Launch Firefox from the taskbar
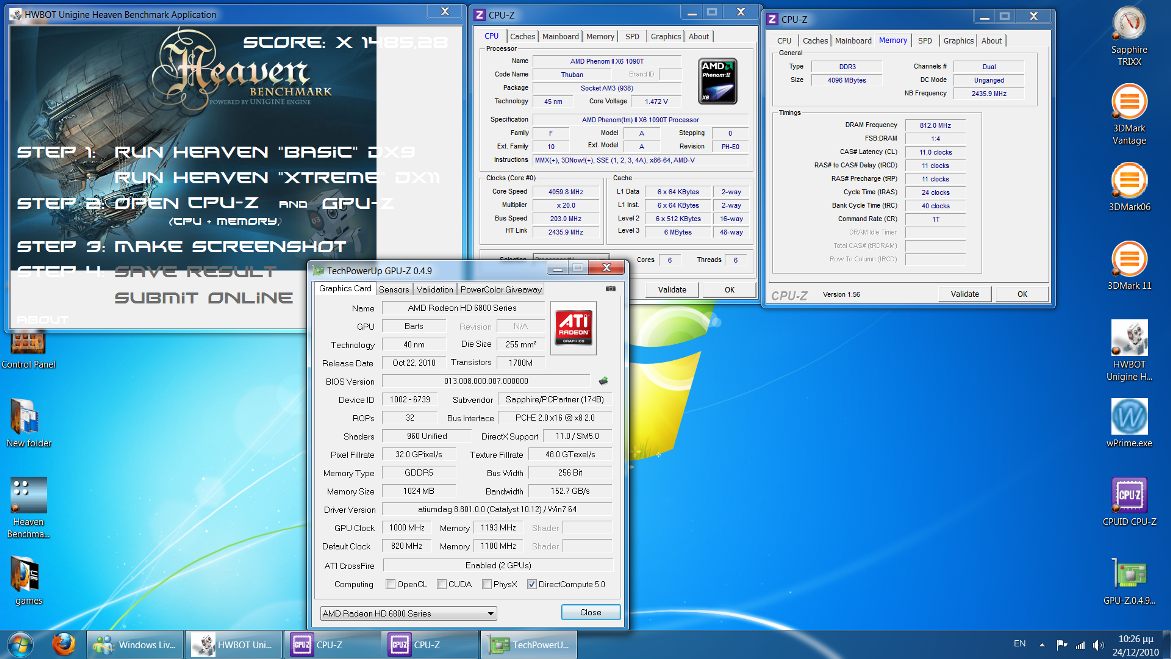This screenshot has width=1171, height=659. click(63, 644)
